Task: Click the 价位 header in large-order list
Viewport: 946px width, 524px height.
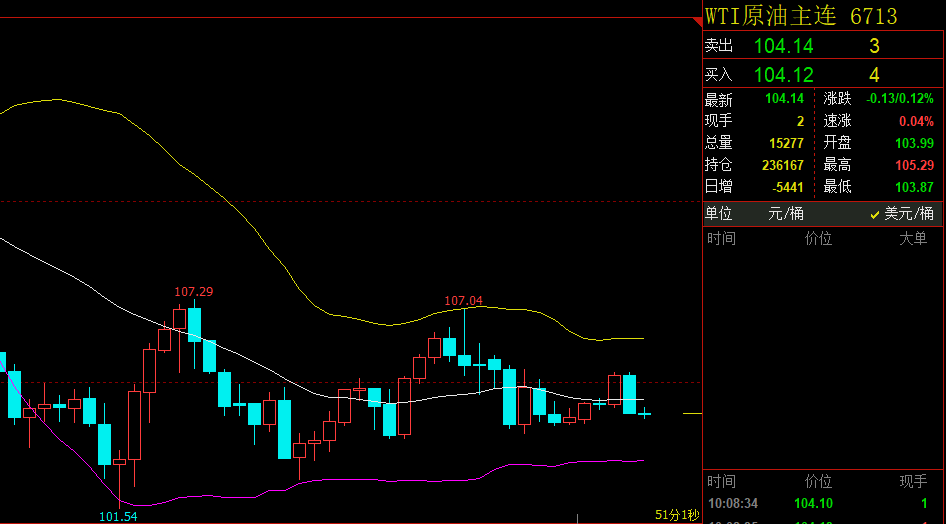Action: point(818,239)
